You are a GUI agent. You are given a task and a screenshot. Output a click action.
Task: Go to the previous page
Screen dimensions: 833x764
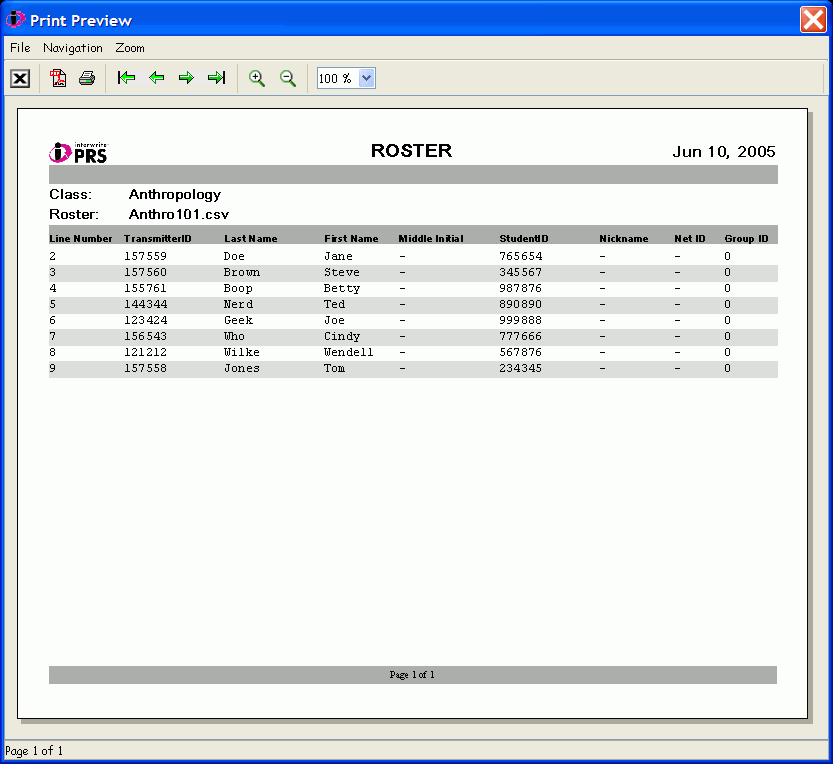pyautogui.click(x=156, y=78)
